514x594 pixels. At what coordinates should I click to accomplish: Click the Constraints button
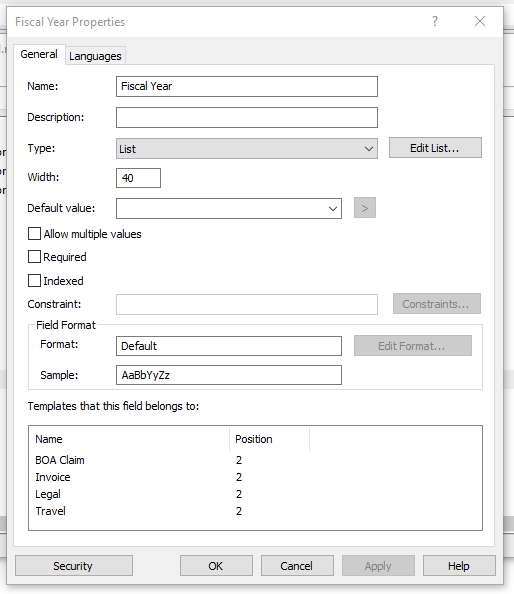(437, 303)
